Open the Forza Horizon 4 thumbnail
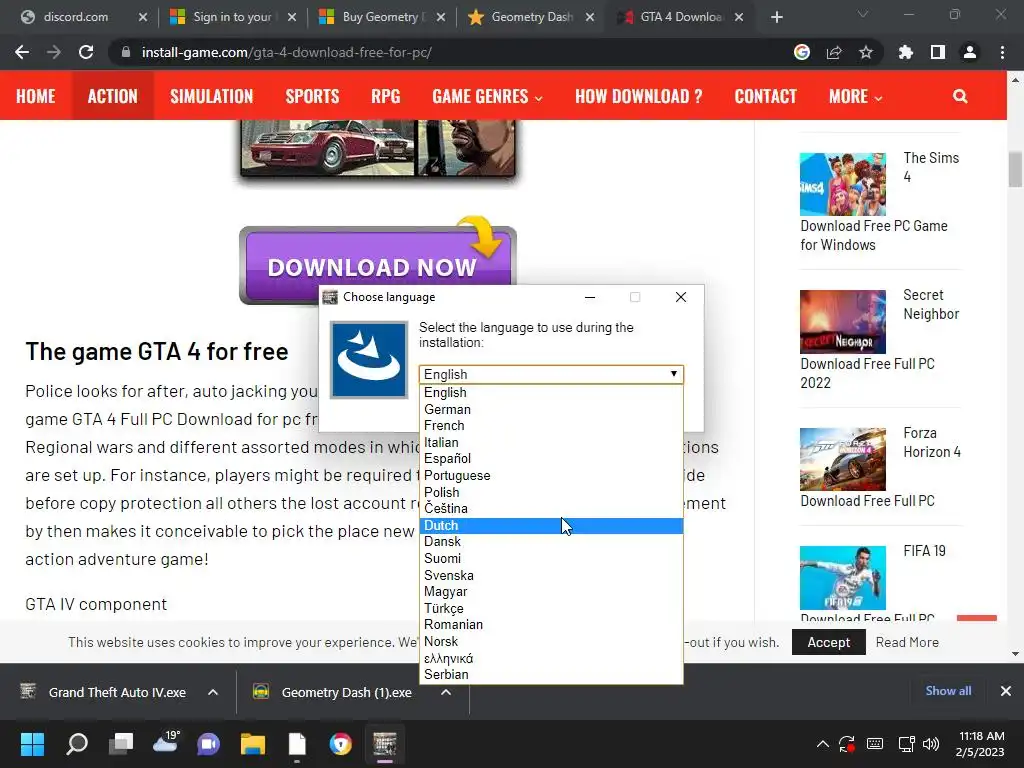 tap(843, 459)
